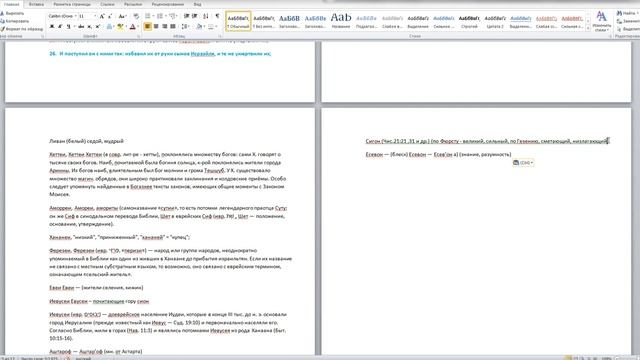Click the Формат по образцу brush icon
640x360 pixels.
tap(2, 29)
